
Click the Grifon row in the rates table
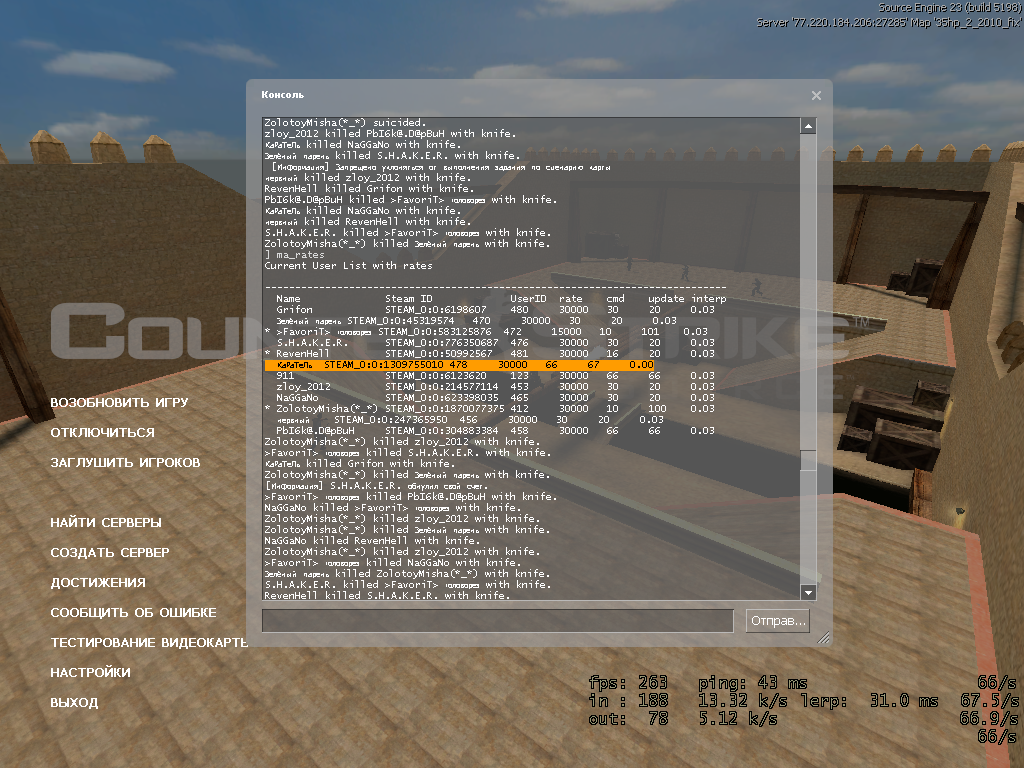click(496, 310)
